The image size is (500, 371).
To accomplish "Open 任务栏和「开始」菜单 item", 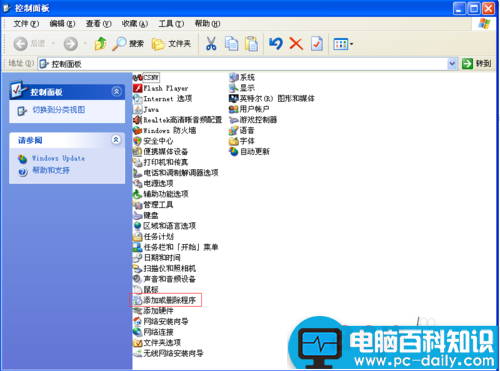I will [x=175, y=247].
